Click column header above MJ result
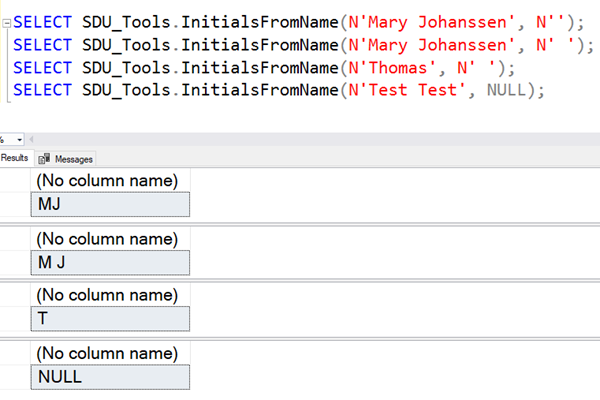This screenshot has width=600, height=400. 110,181
